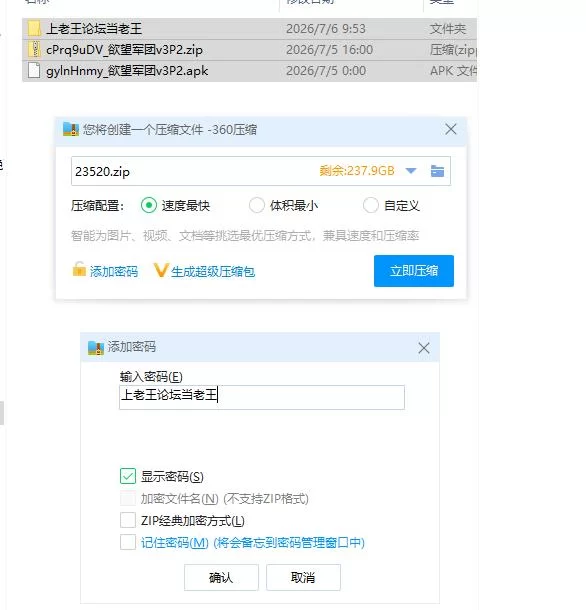Click the 360压缩 logo in compress dialog title
Image resolution: width=586 pixels, height=610 pixels.
tap(71, 129)
